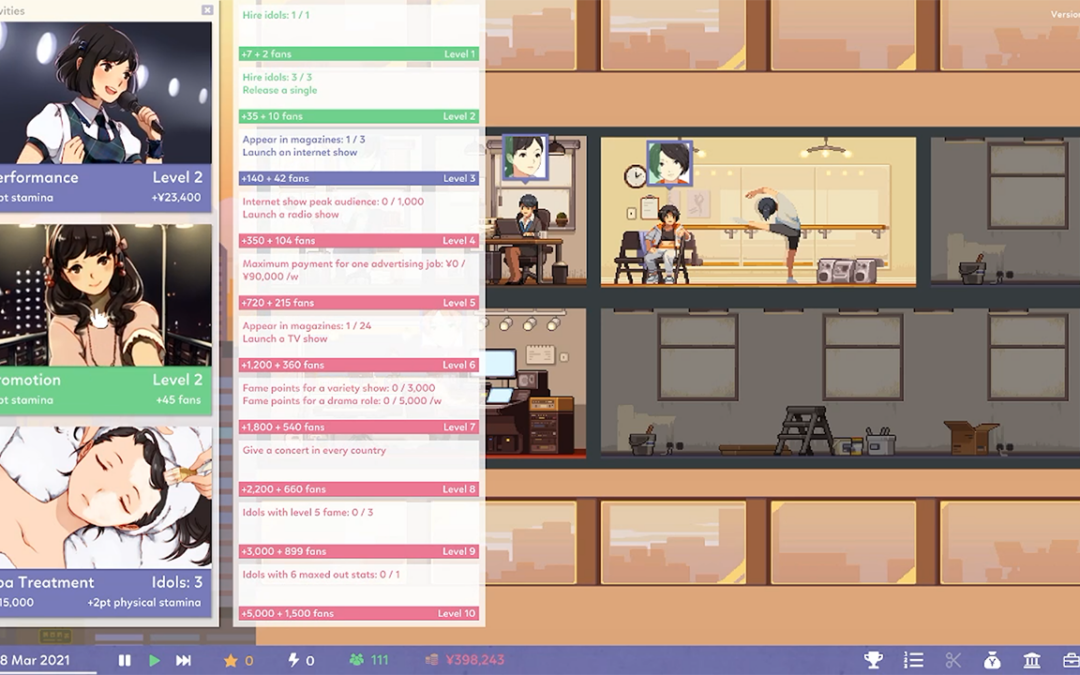This screenshot has width=1080, height=675.
Task: Open the task list icon
Action: point(913,660)
